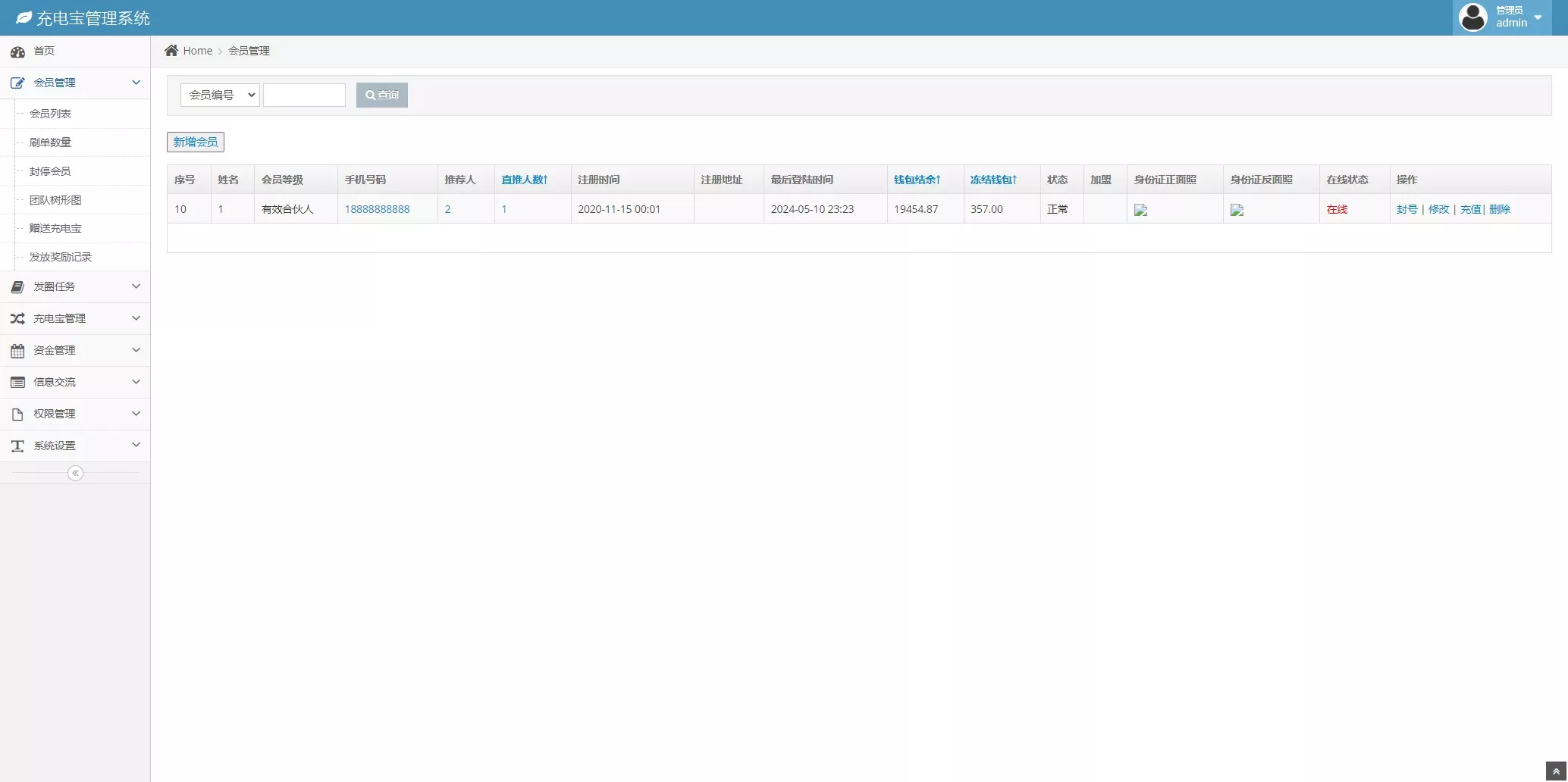This screenshot has width=1568, height=782.
Task: Open the 身份证正面照 thumbnail image
Action: tap(1140, 210)
